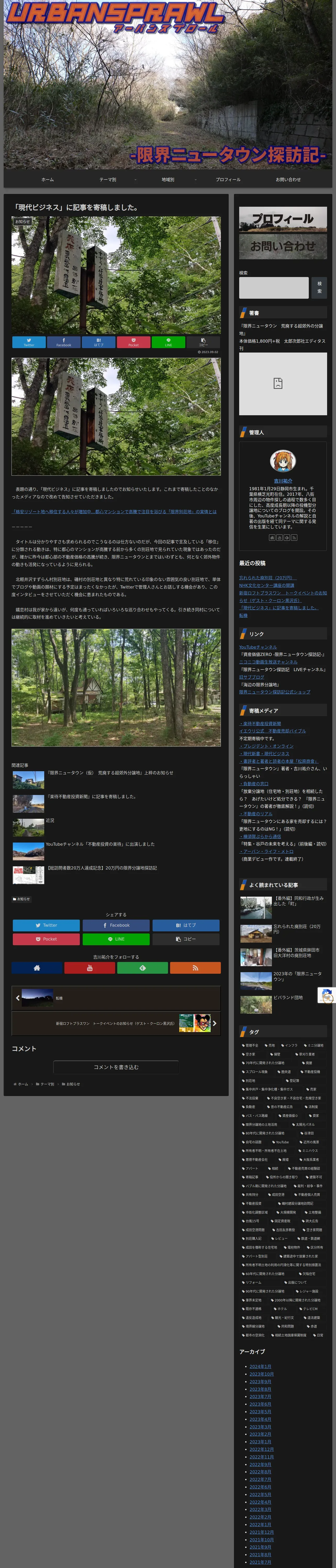Open the イエウリ公式 不動産売却バイブル link
This screenshot has width=336, height=1568.
[273, 731]
